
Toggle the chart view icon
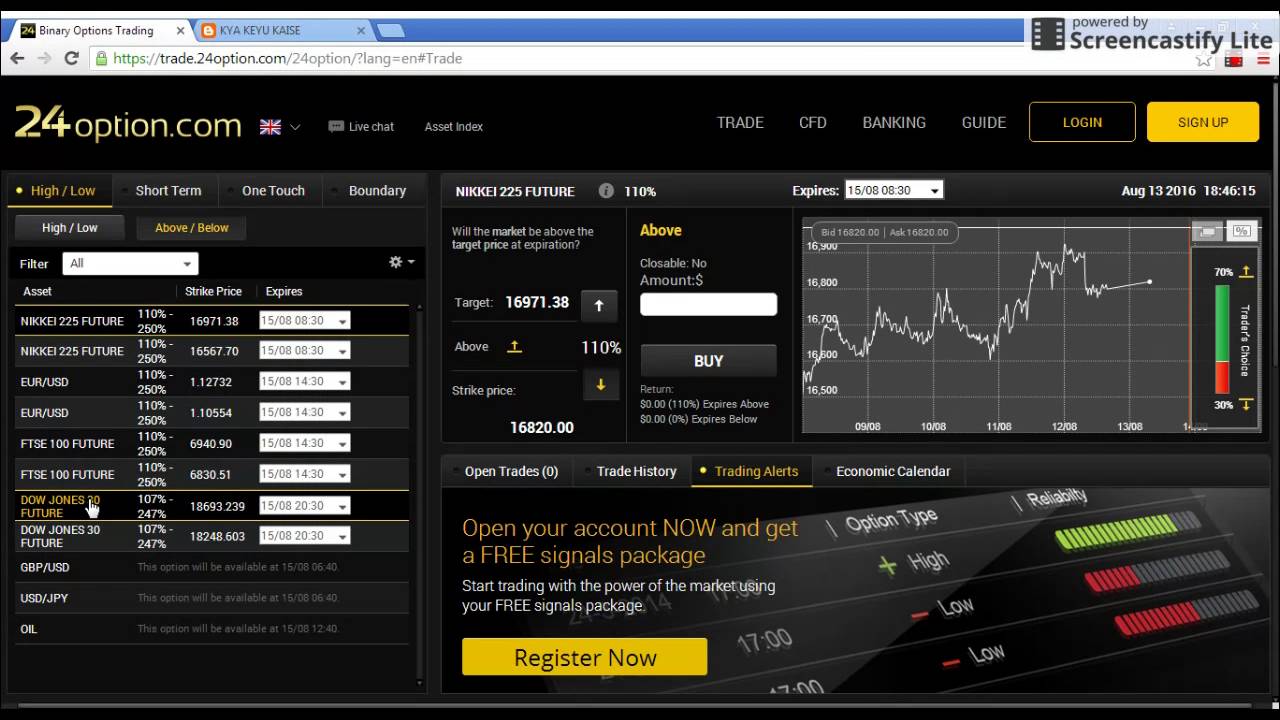[x=1207, y=231]
